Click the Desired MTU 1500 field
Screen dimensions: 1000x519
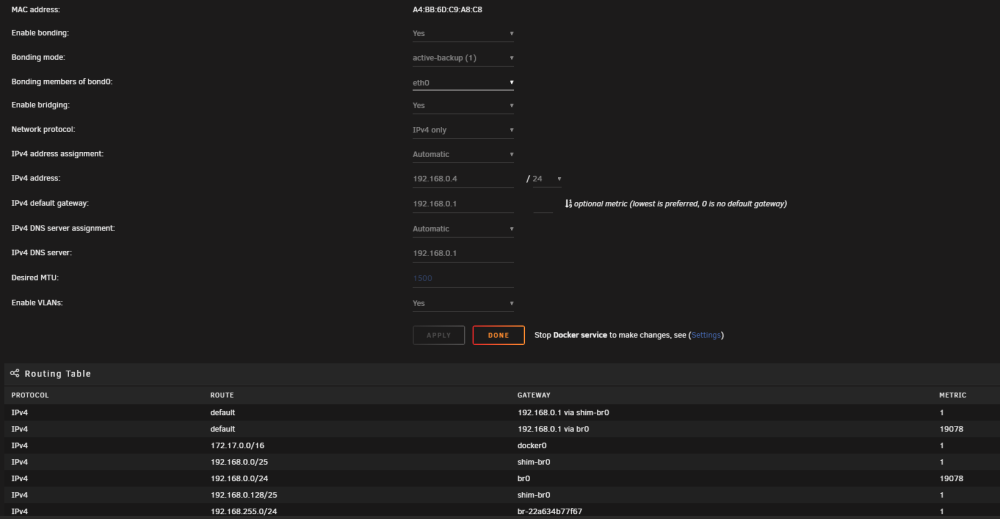pos(463,278)
